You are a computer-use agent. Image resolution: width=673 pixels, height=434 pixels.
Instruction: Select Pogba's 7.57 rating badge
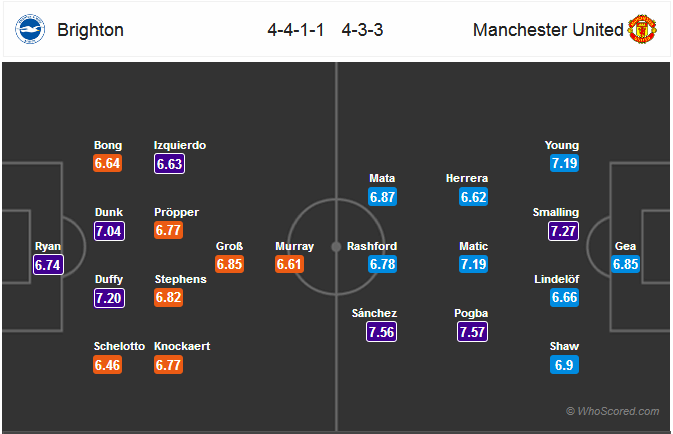472,332
